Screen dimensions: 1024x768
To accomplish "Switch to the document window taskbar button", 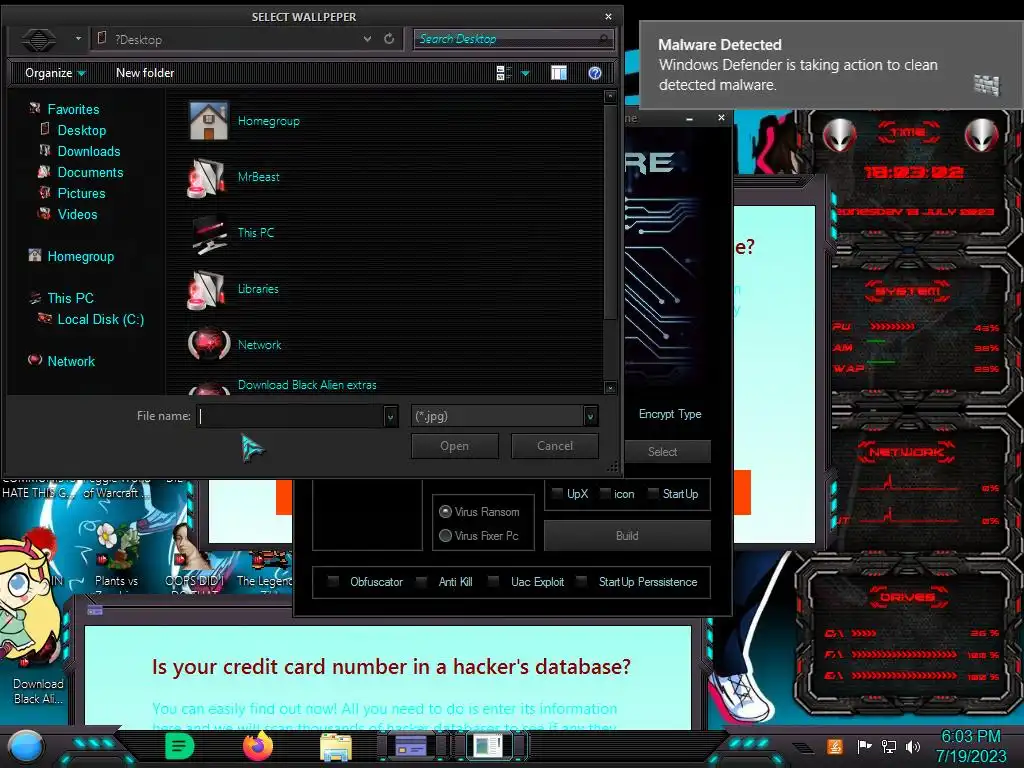I will (x=489, y=746).
